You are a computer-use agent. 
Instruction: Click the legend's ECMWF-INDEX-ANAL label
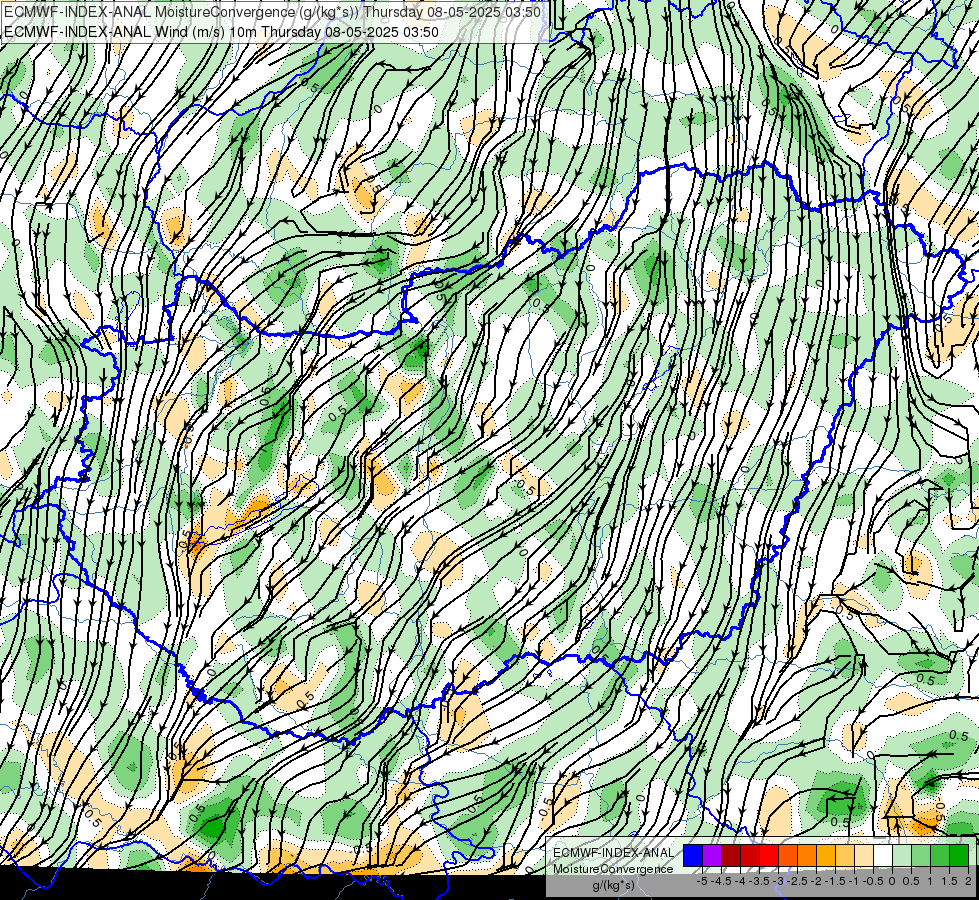click(613, 853)
